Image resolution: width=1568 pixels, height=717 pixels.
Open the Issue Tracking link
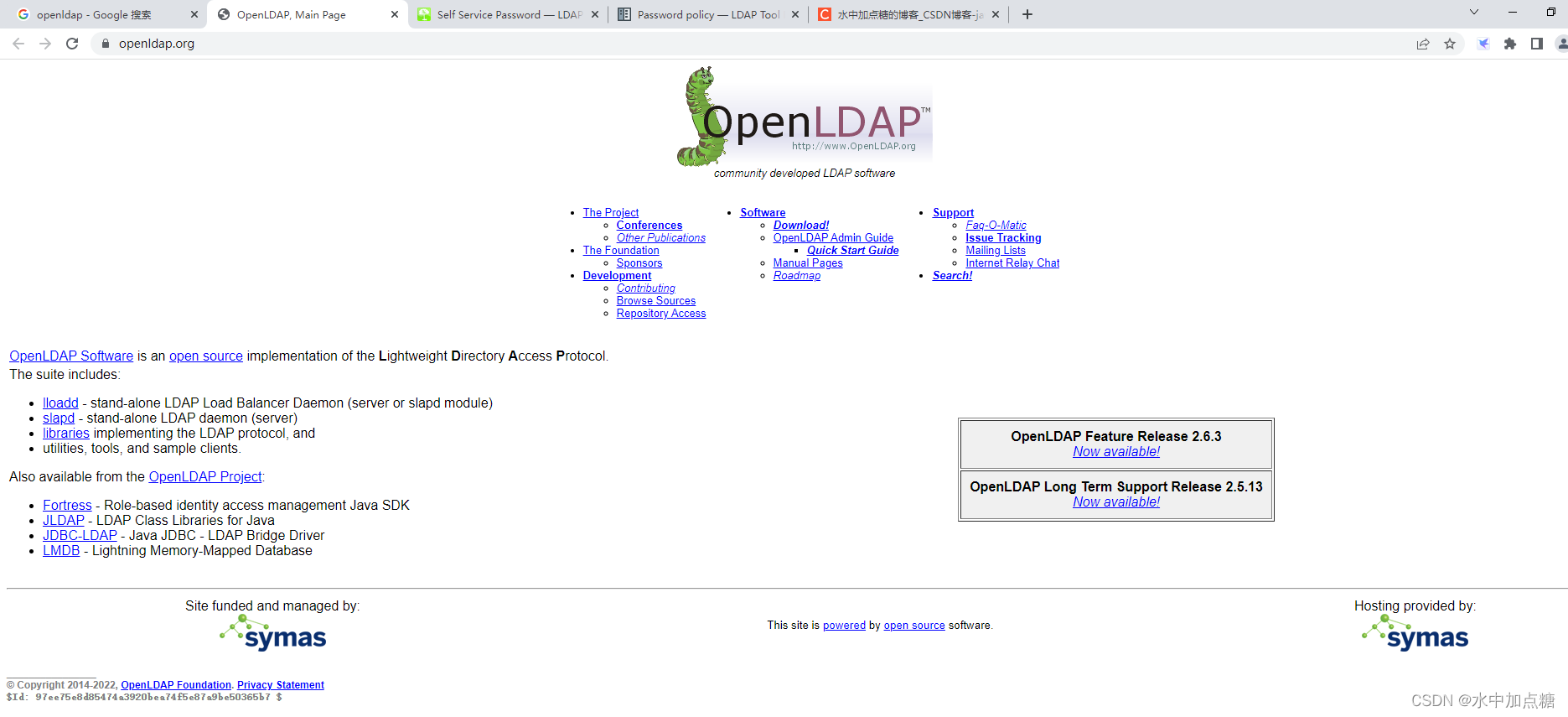1003,238
